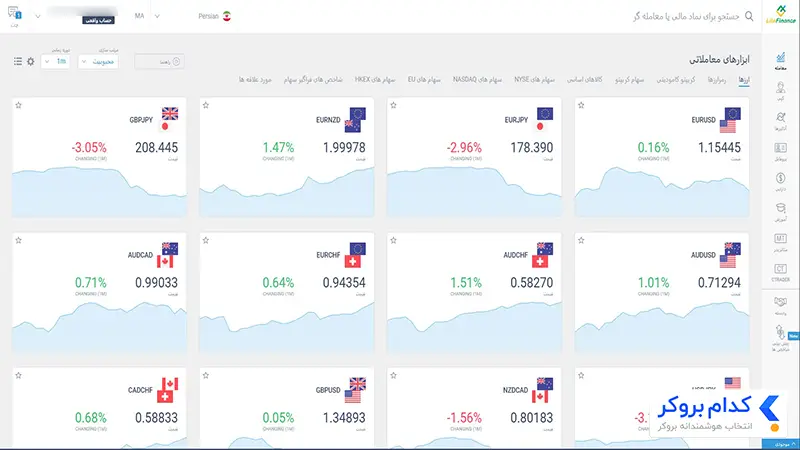The image size is (800, 450).
Task: Select the Crypto stocks tab
Action: pyautogui.click(x=630, y=80)
